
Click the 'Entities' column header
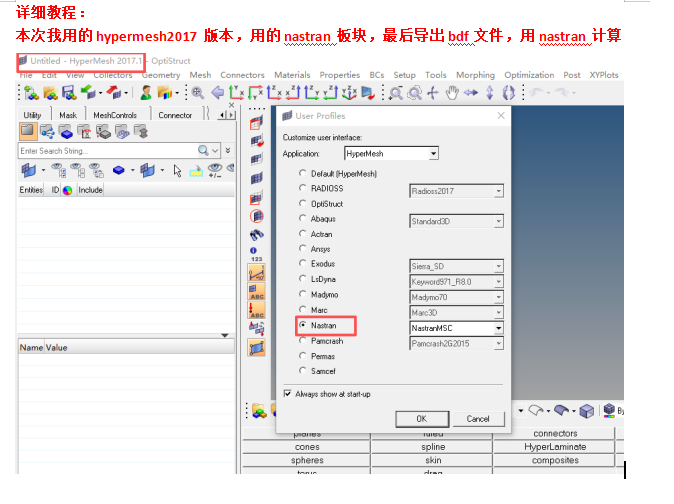[x=31, y=190]
